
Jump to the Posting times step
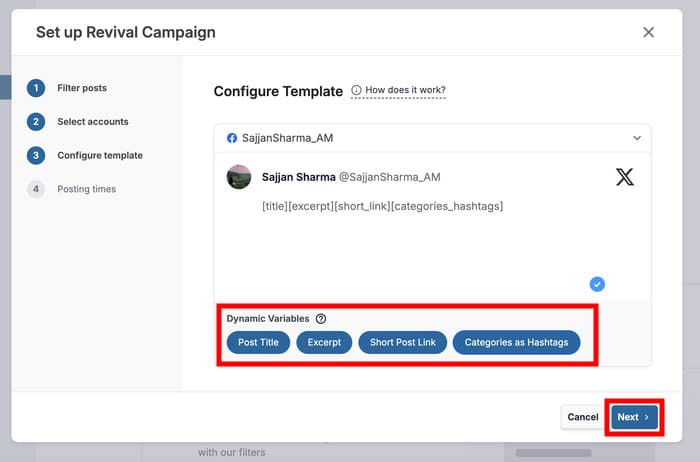pos(86,189)
